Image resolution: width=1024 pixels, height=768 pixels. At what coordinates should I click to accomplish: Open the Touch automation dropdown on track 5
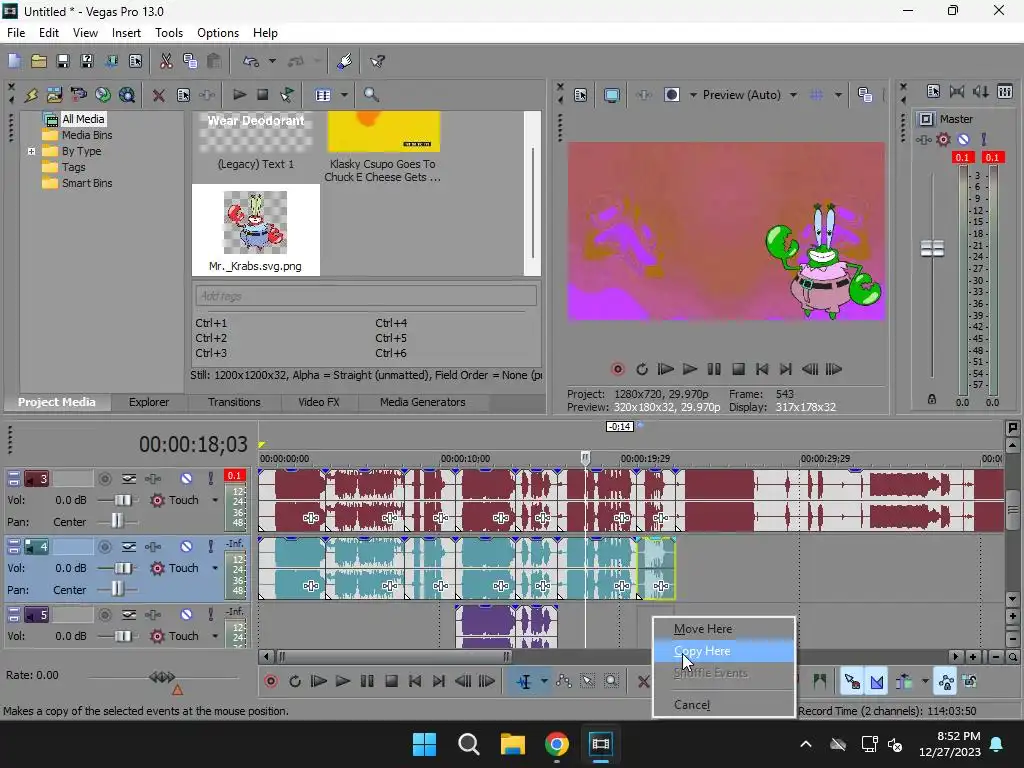pyautogui.click(x=215, y=636)
